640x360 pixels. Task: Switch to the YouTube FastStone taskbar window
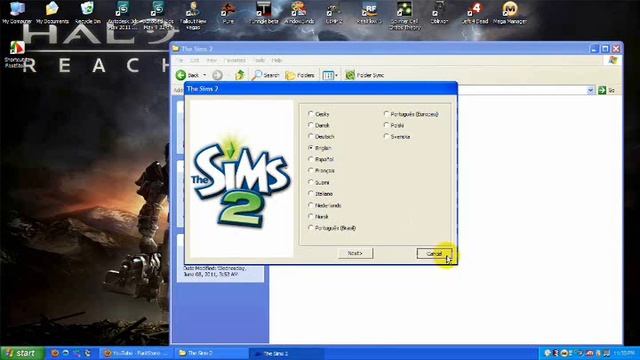[137, 353]
